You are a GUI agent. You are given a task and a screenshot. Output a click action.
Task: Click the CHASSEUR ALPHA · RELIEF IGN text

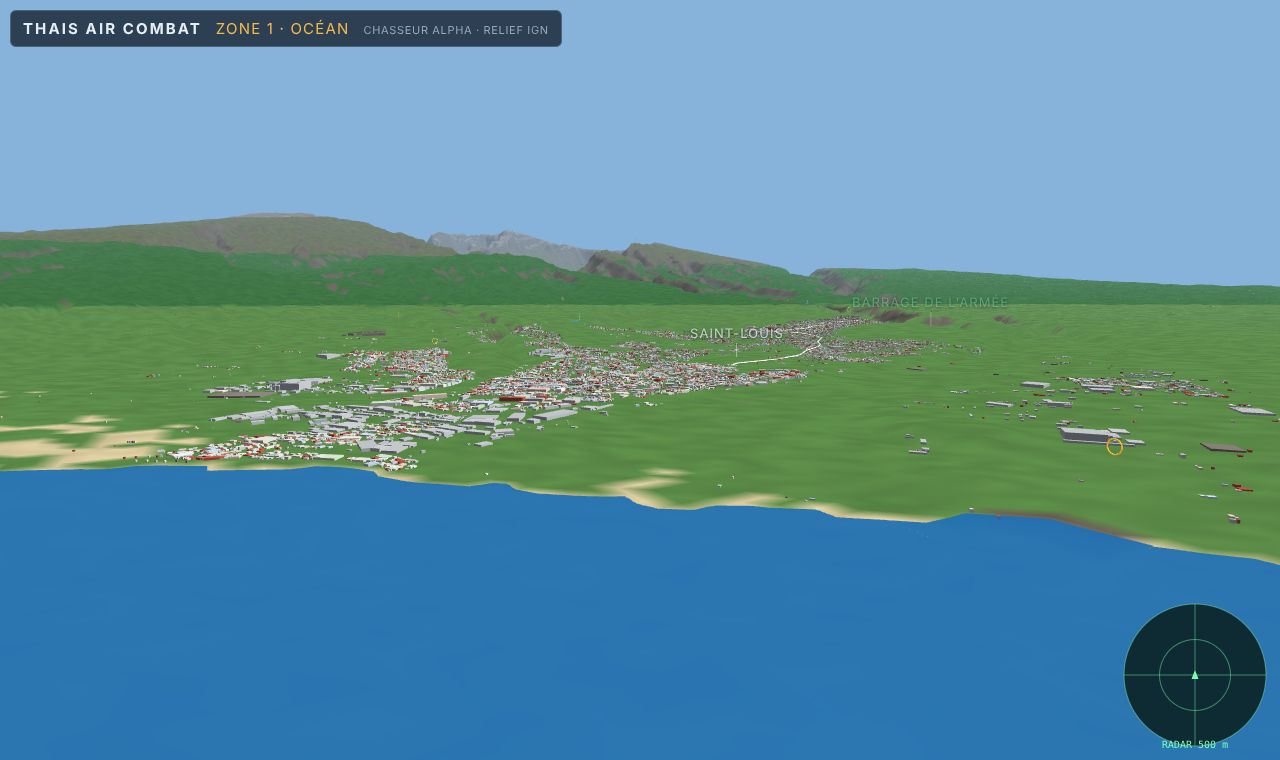point(456,30)
